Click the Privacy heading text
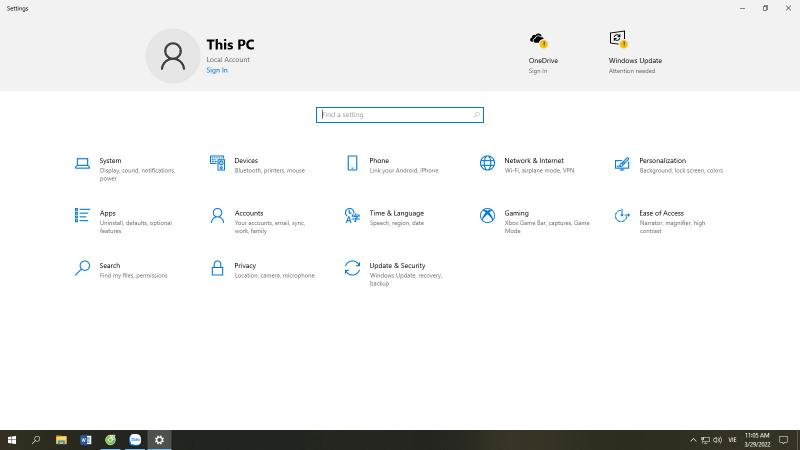 tap(245, 266)
